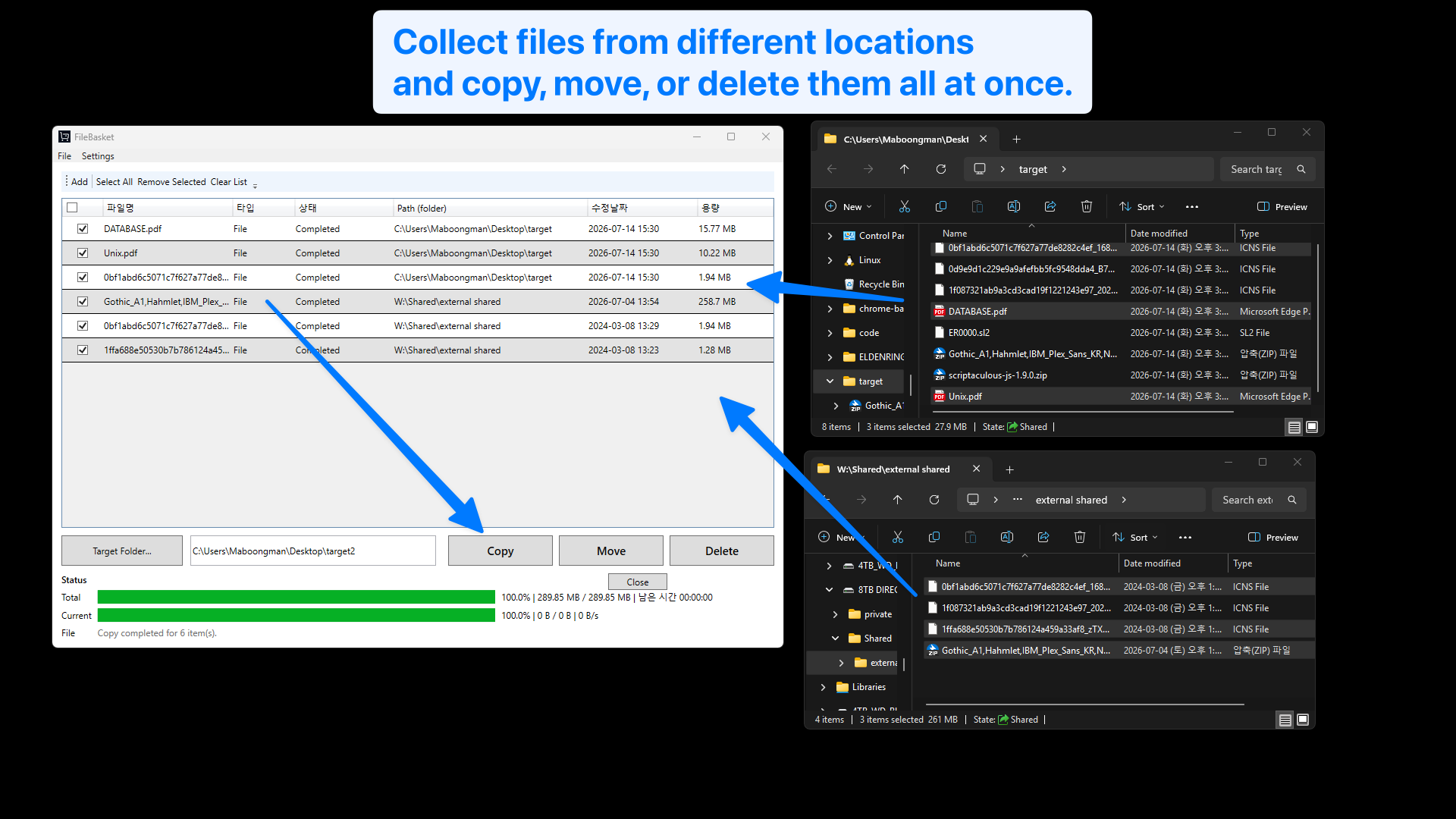Expand Control Panel tree node
The height and width of the screenshot is (819, 1456).
[830, 236]
